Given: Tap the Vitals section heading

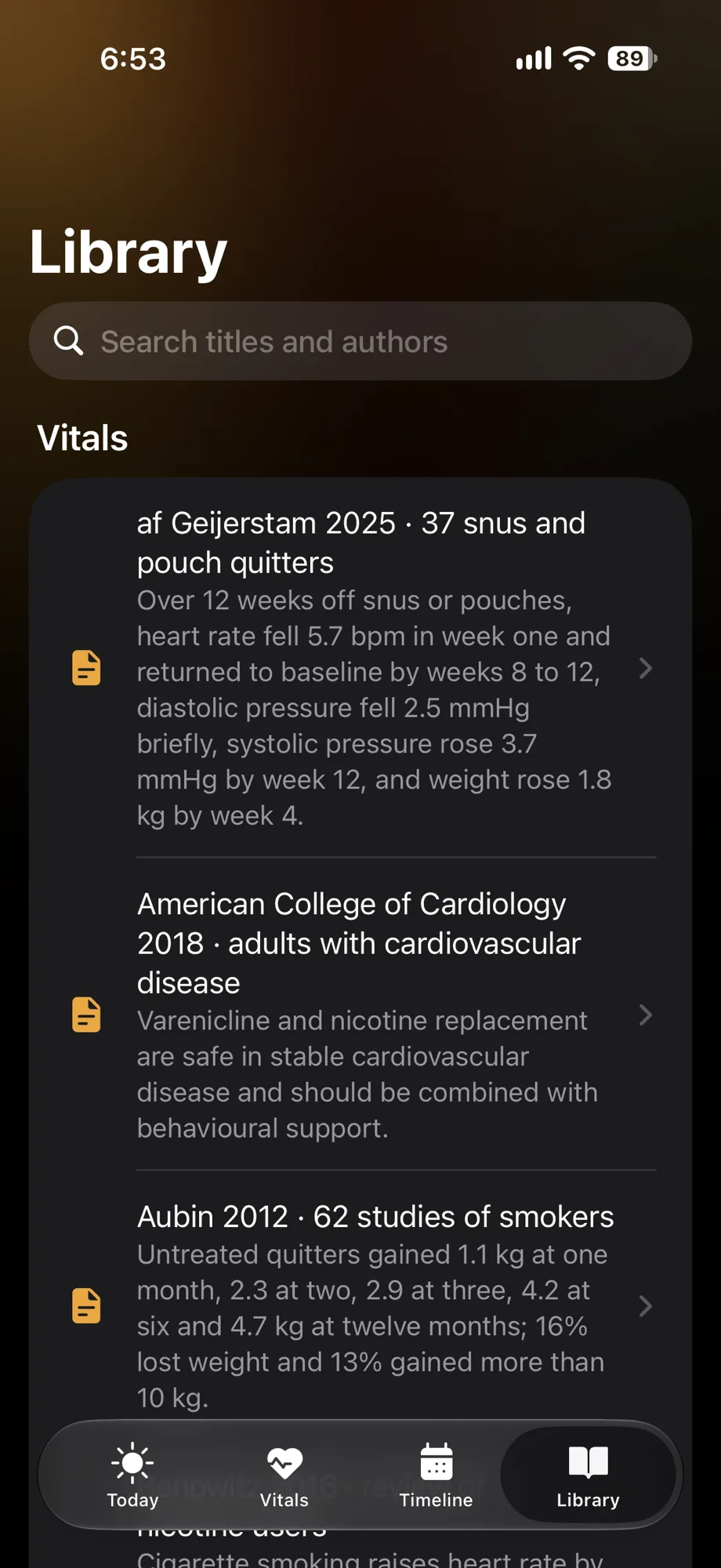Looking at the screenshot, I should click(82, 437).
